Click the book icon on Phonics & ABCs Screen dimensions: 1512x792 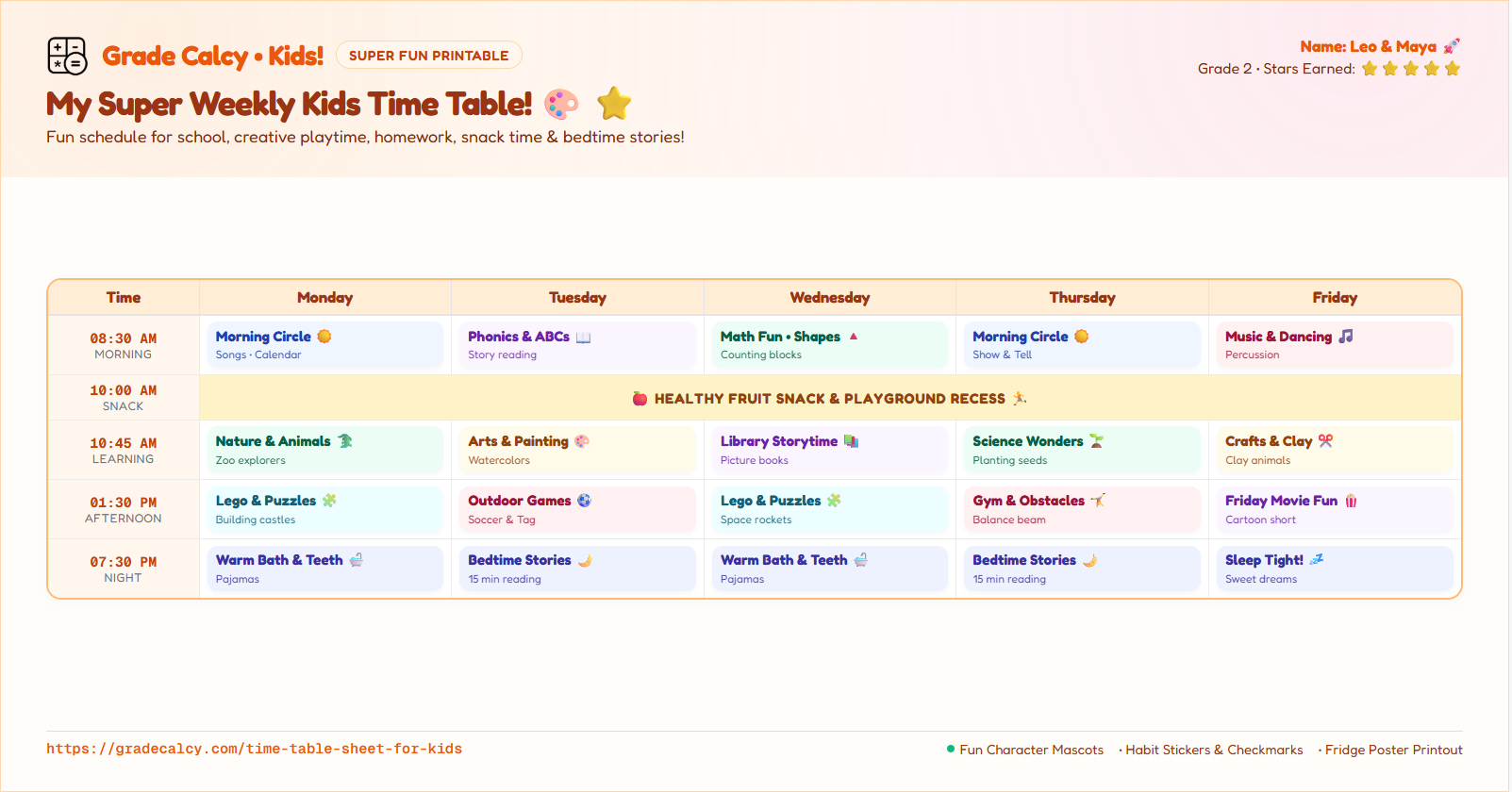click(584, 338)
